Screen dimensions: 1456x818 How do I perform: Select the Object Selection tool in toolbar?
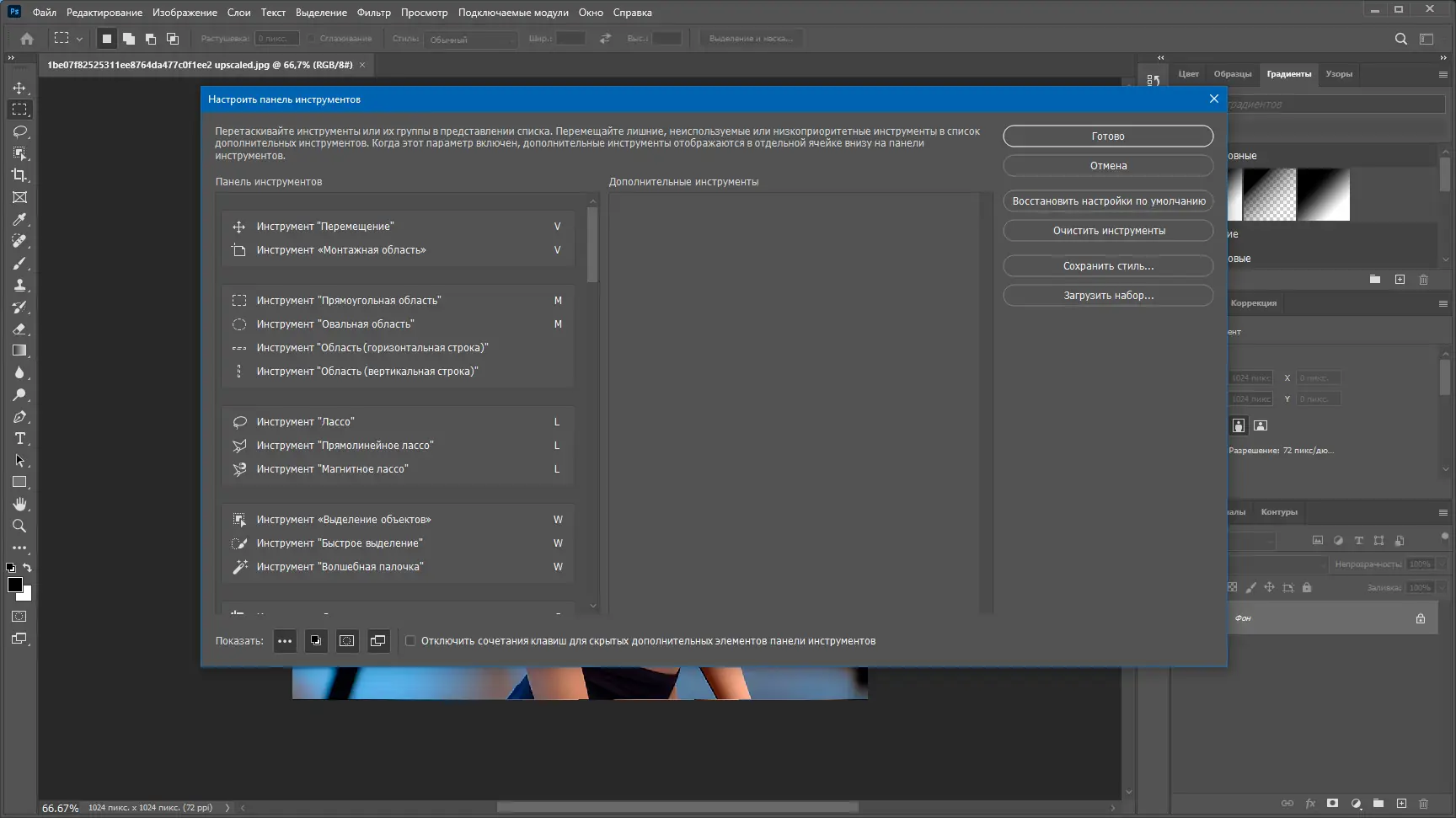click(19, 153)
